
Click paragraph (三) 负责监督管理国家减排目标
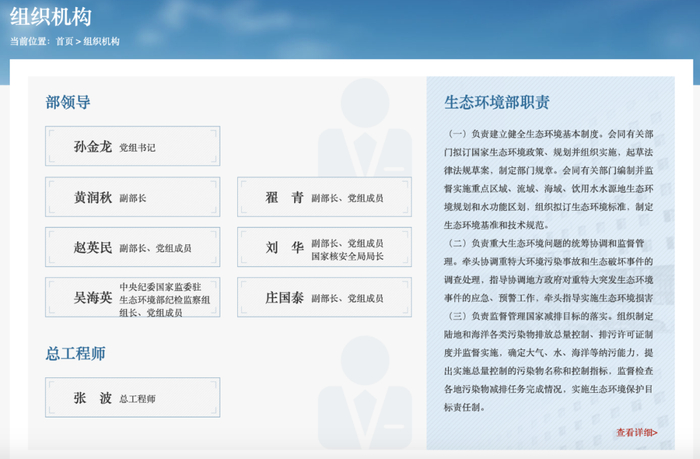(548, 362)
